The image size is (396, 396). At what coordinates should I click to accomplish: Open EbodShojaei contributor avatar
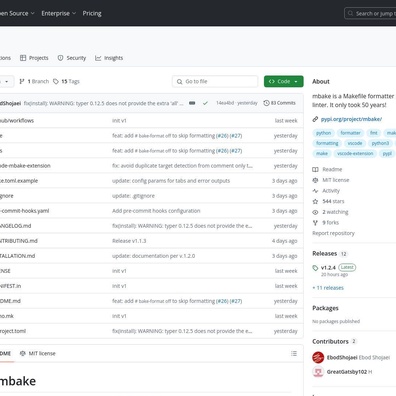click(x=318, y=357)
